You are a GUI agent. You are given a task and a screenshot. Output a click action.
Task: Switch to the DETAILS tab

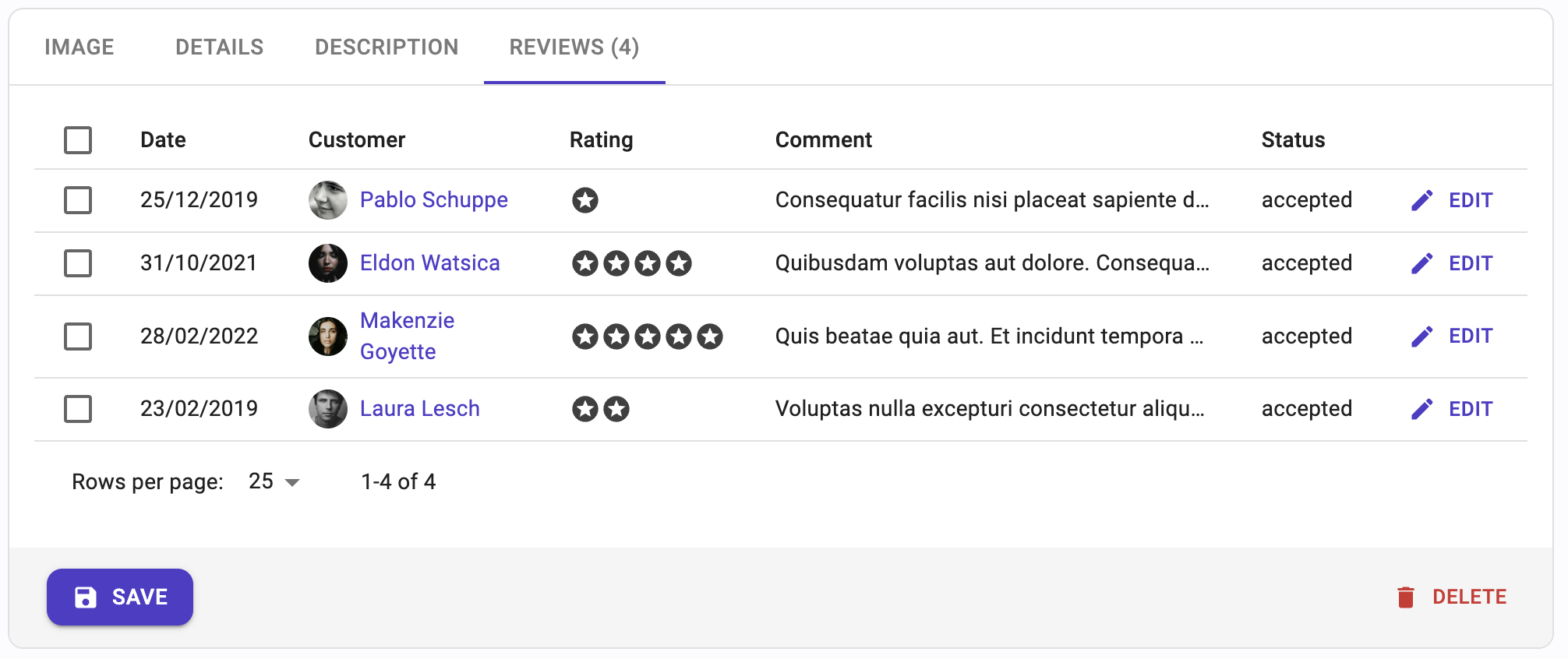[219, 47]
